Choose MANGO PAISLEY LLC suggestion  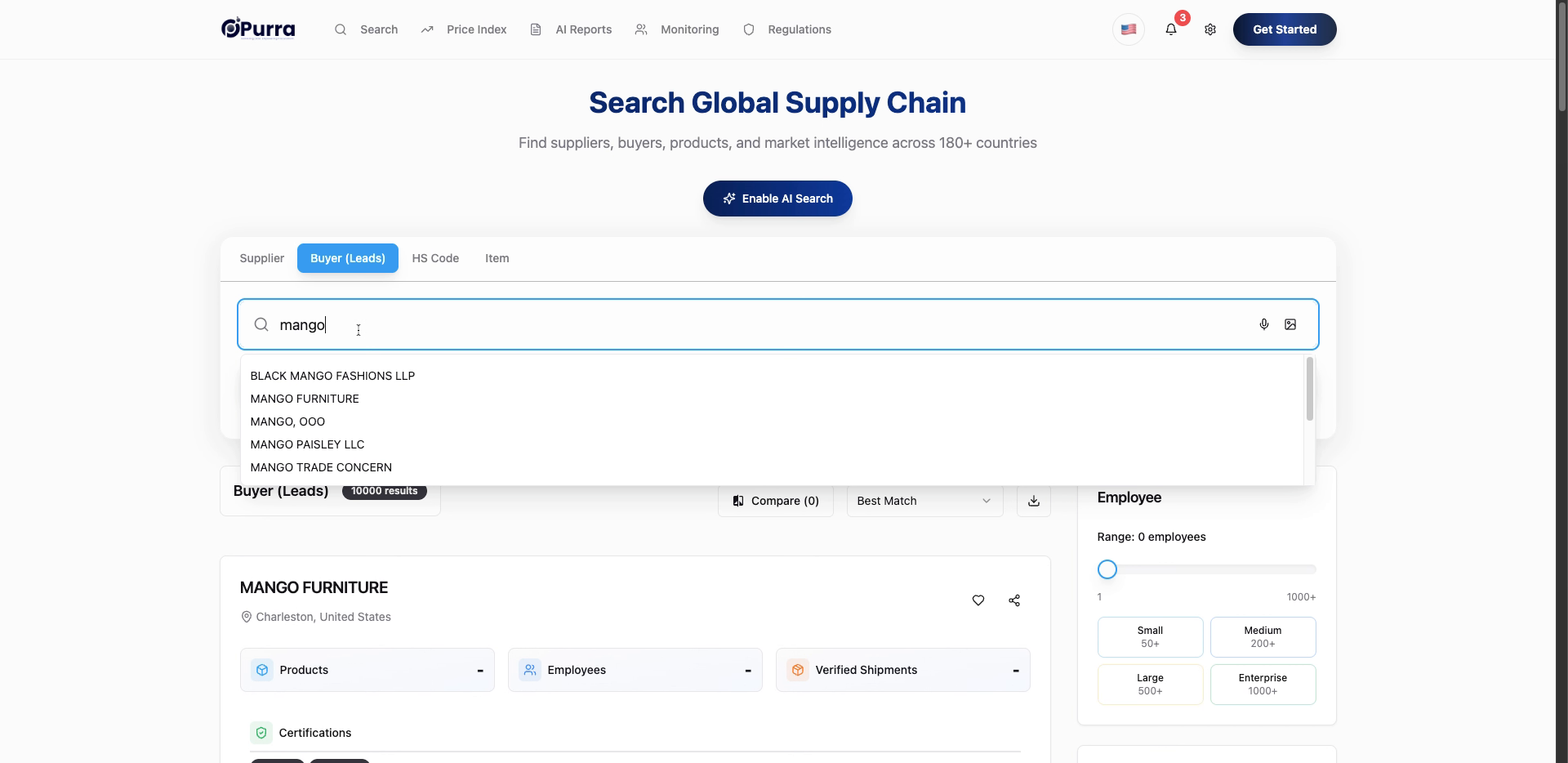pyautogui.click(x=307, y=444)
